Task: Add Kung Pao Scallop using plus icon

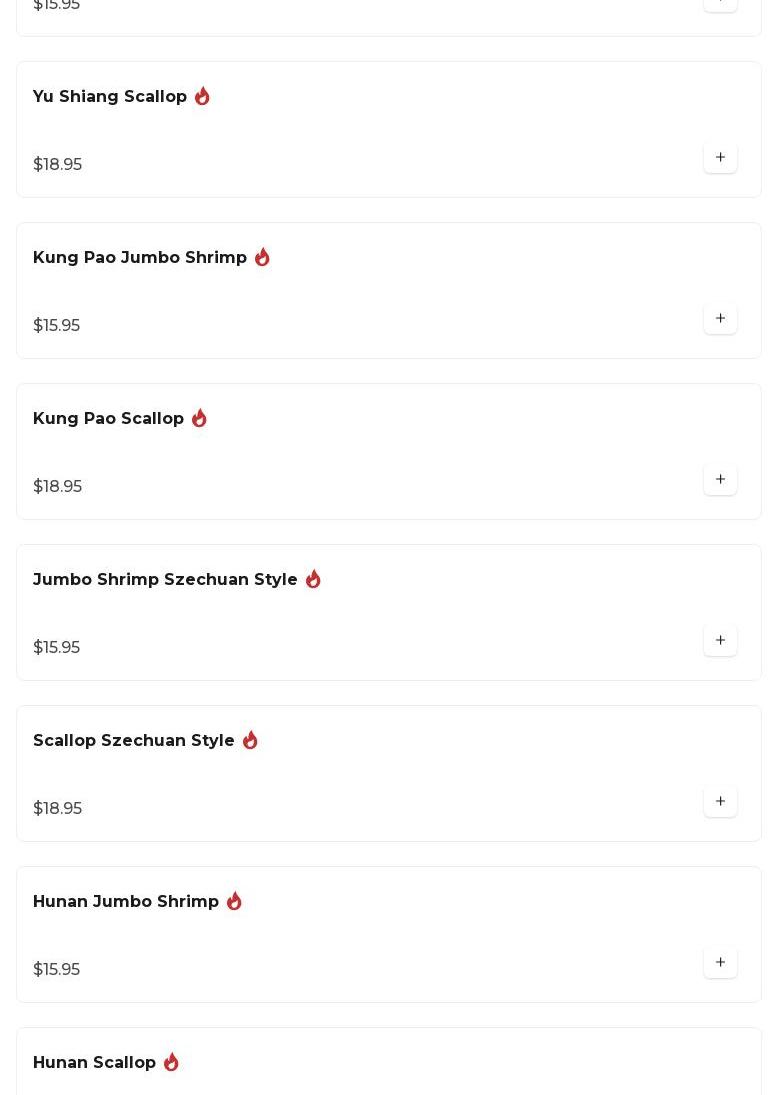Action: 720,479
